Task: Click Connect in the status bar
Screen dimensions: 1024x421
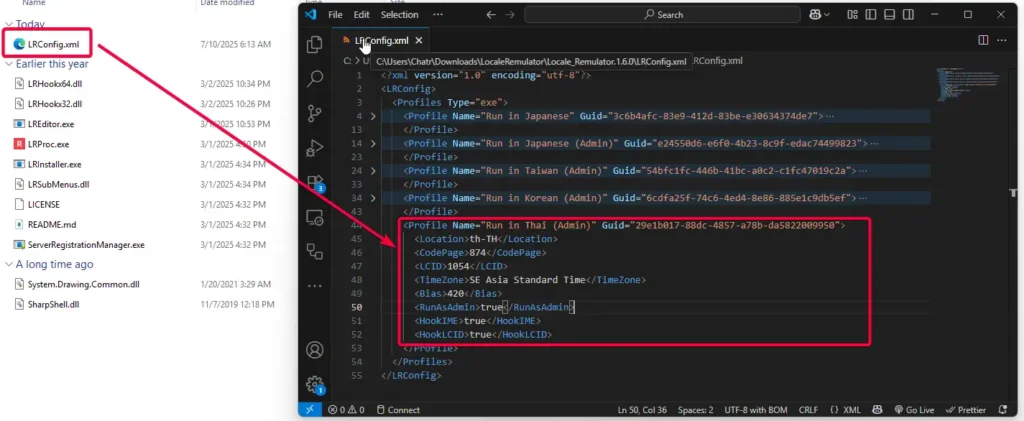Action: point(397,410)
